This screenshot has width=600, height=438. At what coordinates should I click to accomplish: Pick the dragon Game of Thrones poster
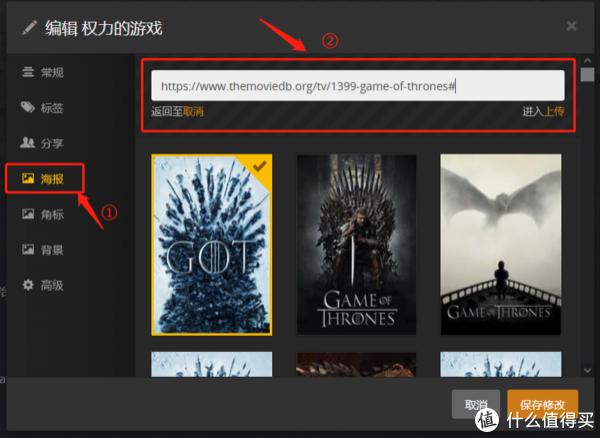click(x=500, y=244)
